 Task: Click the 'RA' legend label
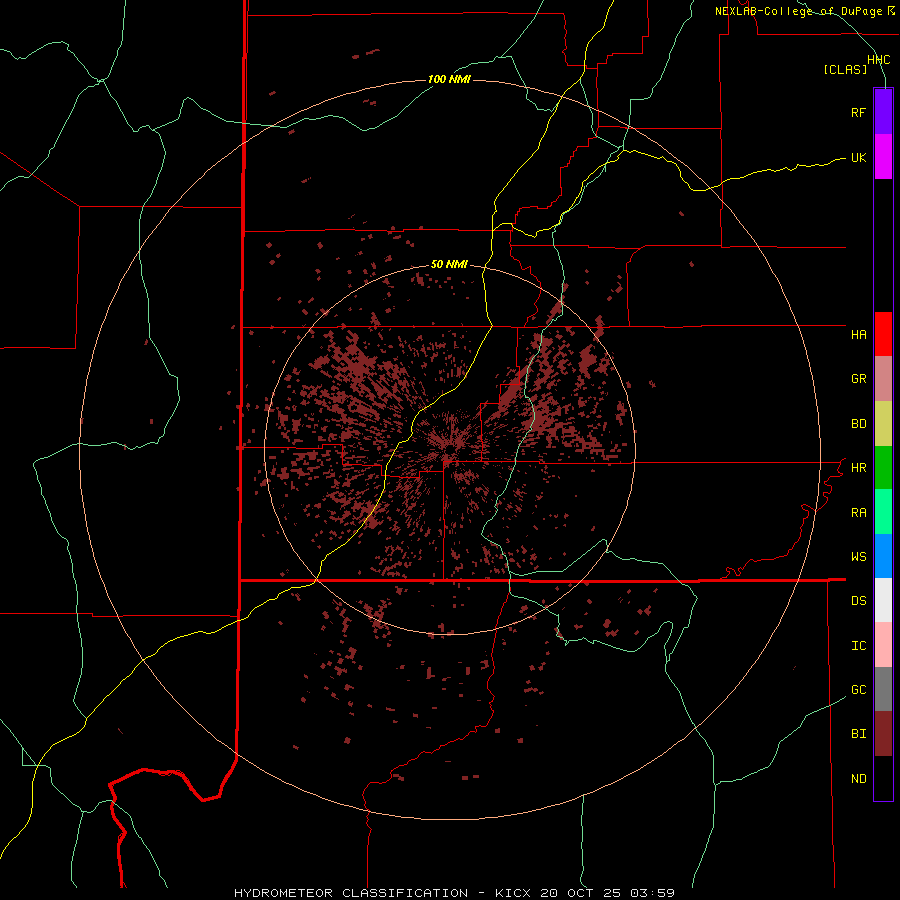pyautogui.click(x=858, y=513)
